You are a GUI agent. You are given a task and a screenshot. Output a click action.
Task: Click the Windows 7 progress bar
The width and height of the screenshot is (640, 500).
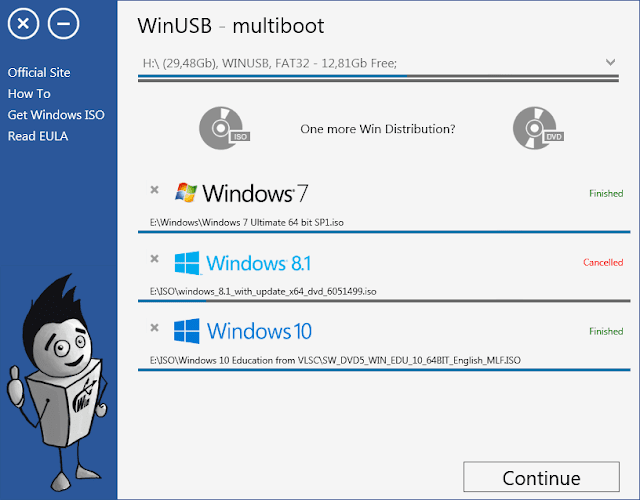click(x=384, y=232)
